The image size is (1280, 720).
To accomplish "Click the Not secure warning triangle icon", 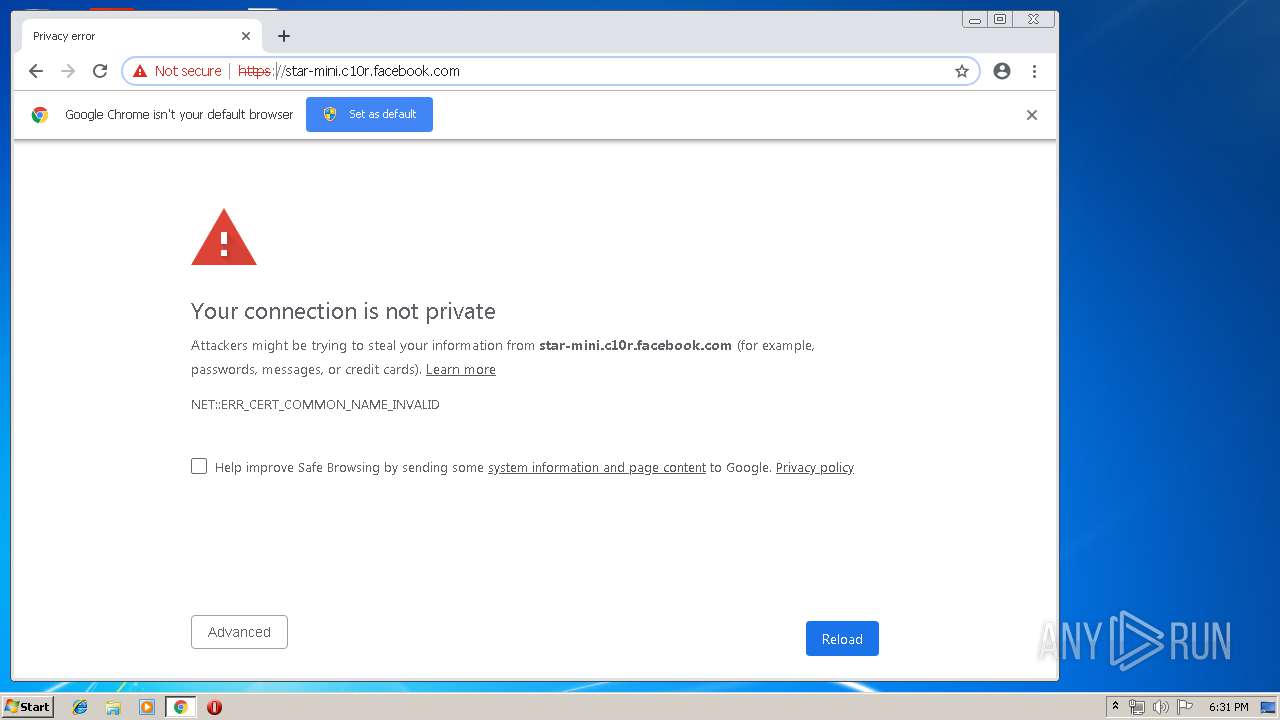I will 140,71.
